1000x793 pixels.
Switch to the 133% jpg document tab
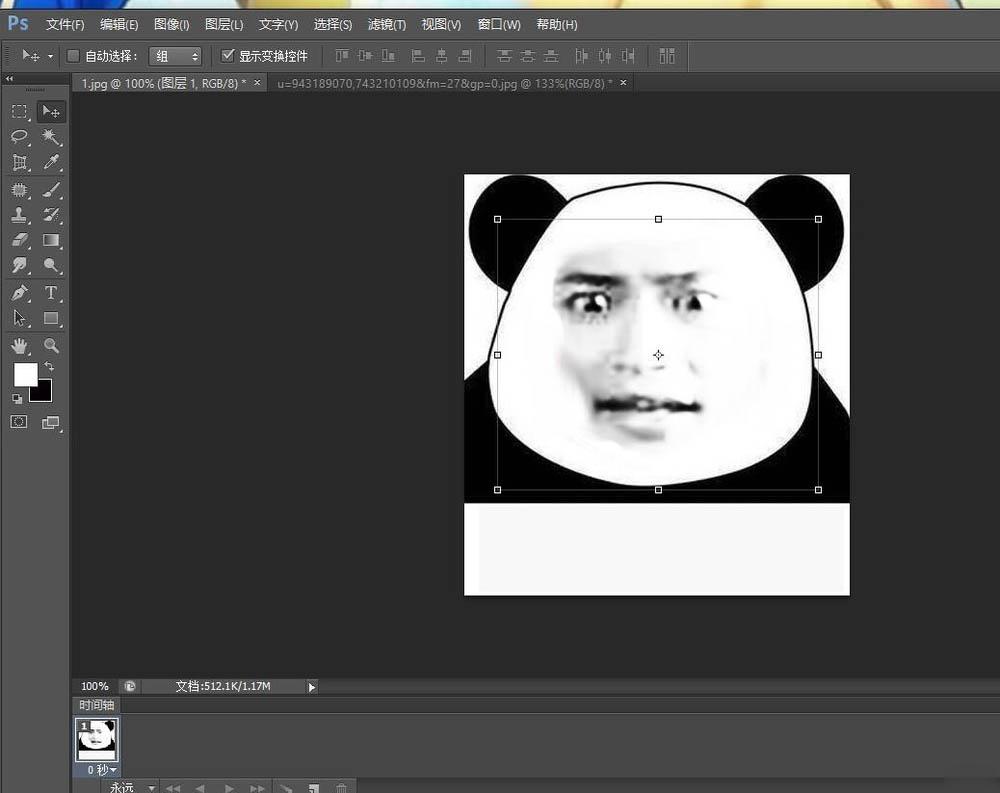pos(444,83)
